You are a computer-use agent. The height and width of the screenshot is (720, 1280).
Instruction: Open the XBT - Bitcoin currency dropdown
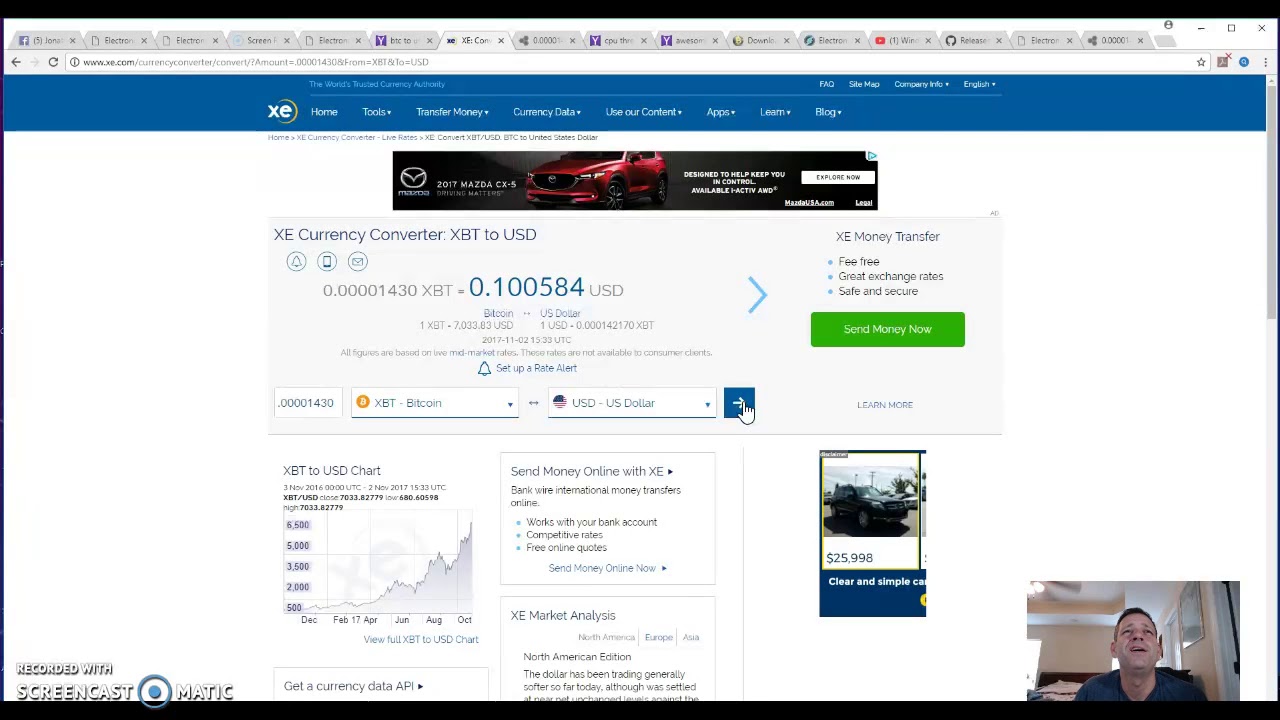[434, 403]
